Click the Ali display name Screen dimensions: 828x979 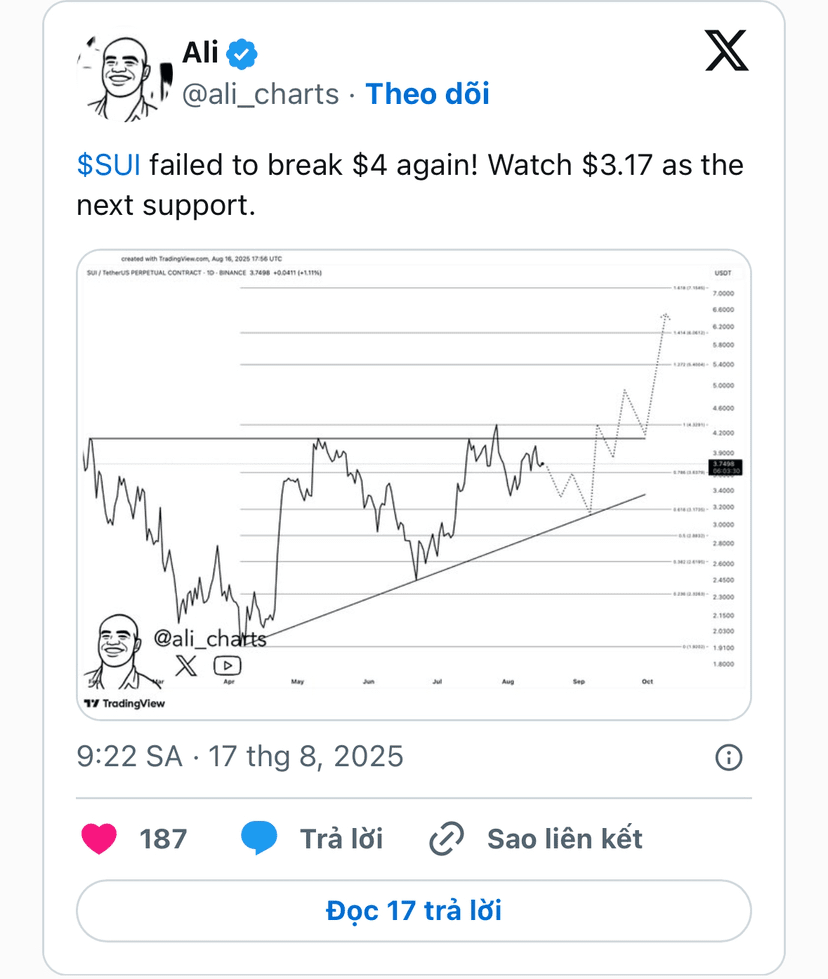[200, 52]
